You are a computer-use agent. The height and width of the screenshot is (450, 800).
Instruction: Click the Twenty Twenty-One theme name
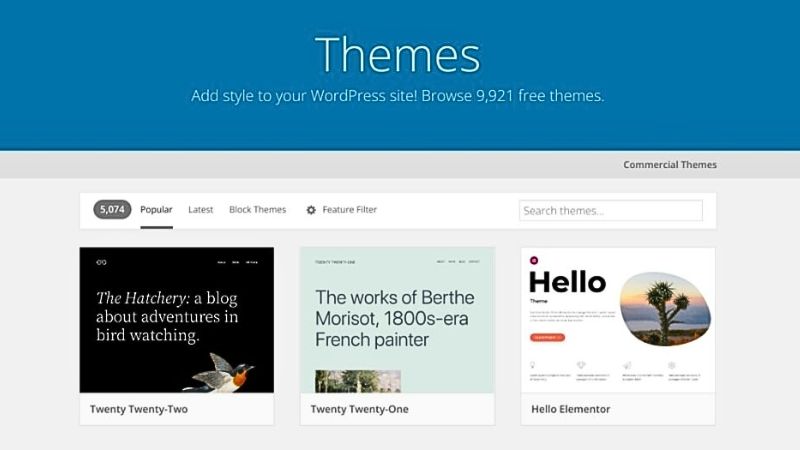point(359,409)
